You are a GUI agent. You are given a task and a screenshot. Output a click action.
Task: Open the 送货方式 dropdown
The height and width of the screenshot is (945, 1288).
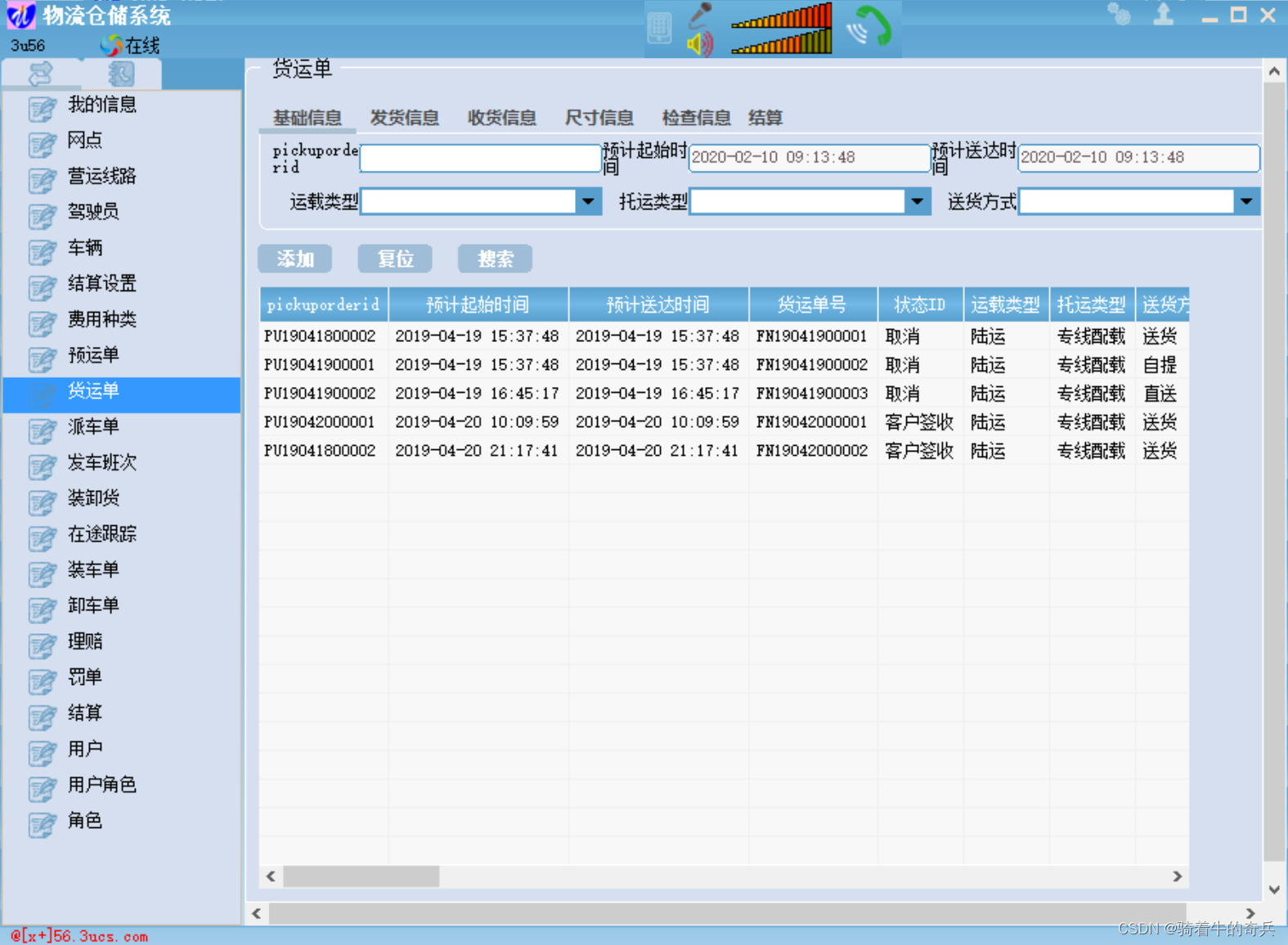(1246, 201)
